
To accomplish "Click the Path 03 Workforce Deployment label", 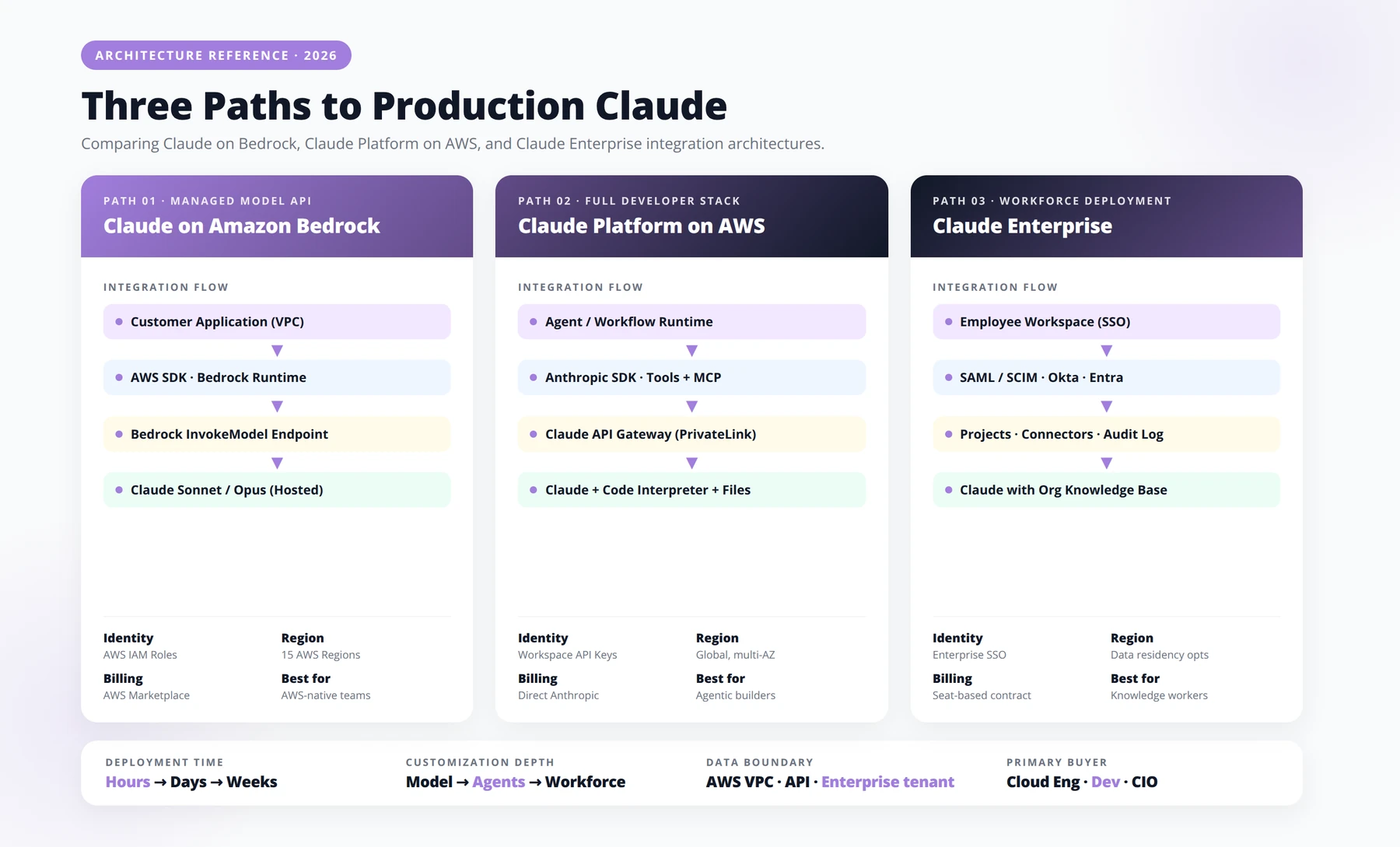I will 1052,201.
